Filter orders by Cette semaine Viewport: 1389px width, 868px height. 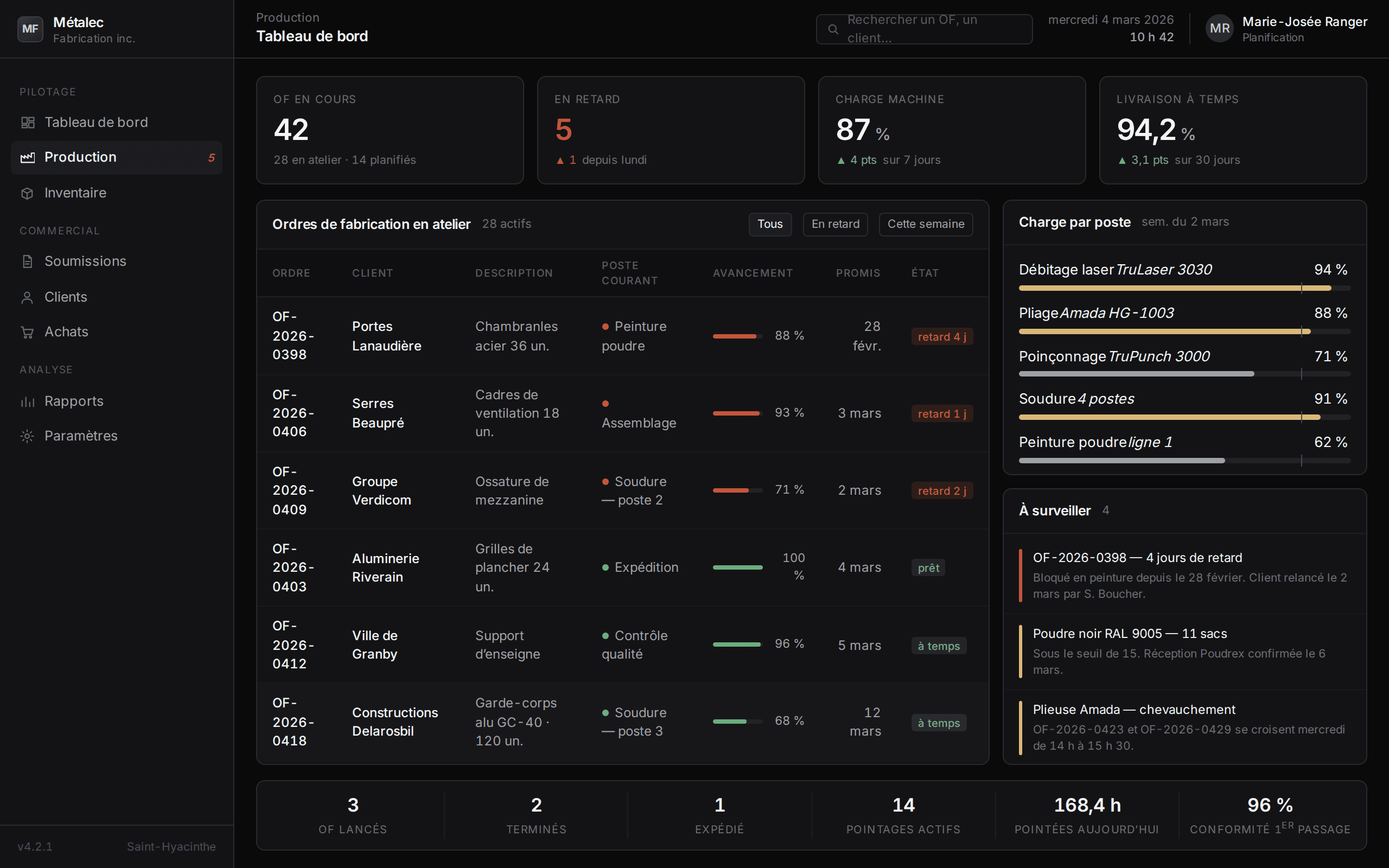[x=926, y=224]
